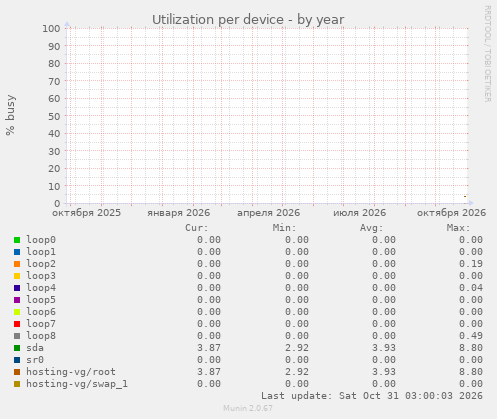The height and width of the screenshot is (419, 497).
Task: Select the sr0 legend label
Action: [x=35, y=360]
